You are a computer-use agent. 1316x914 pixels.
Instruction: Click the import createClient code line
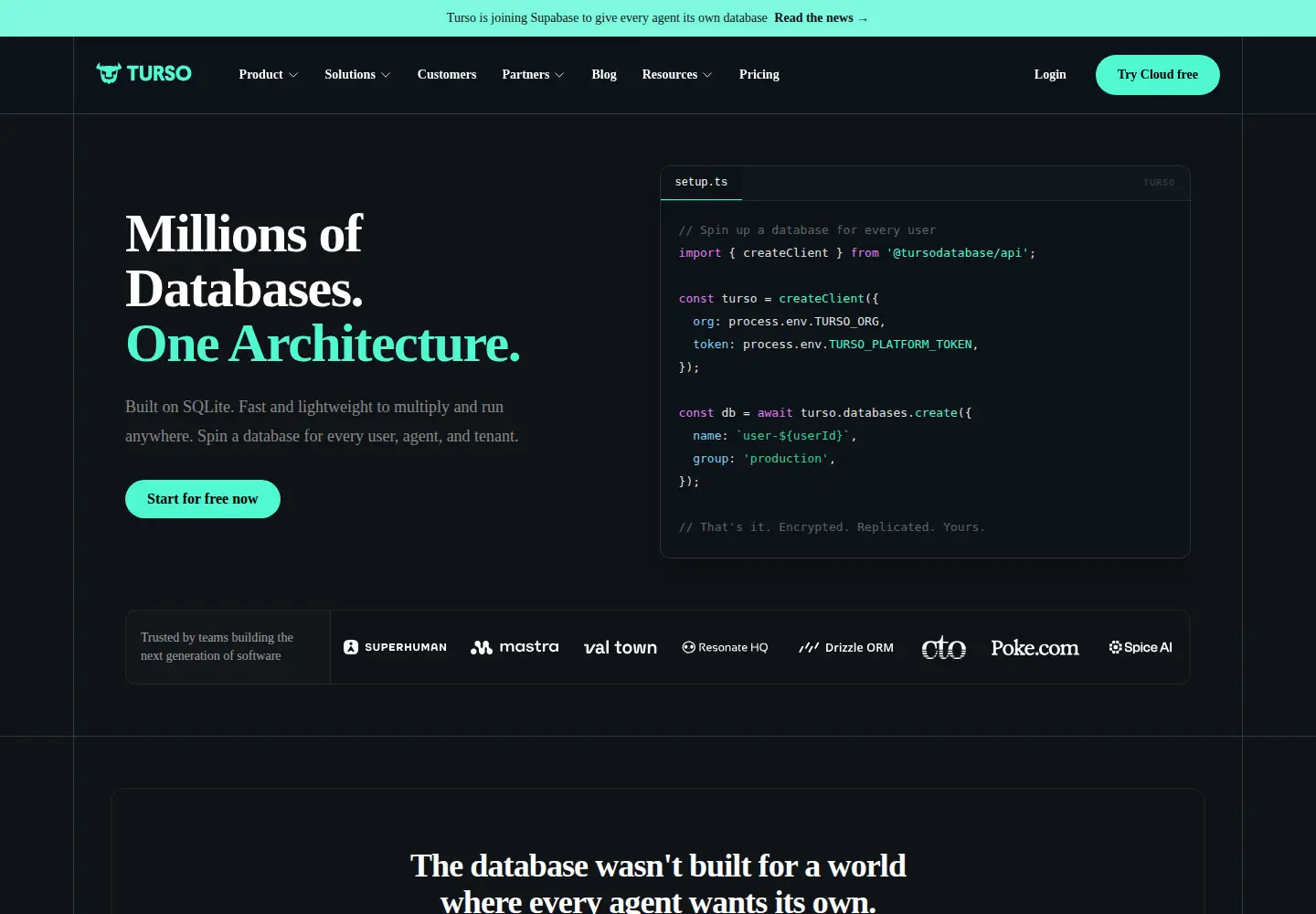[857, 253]
